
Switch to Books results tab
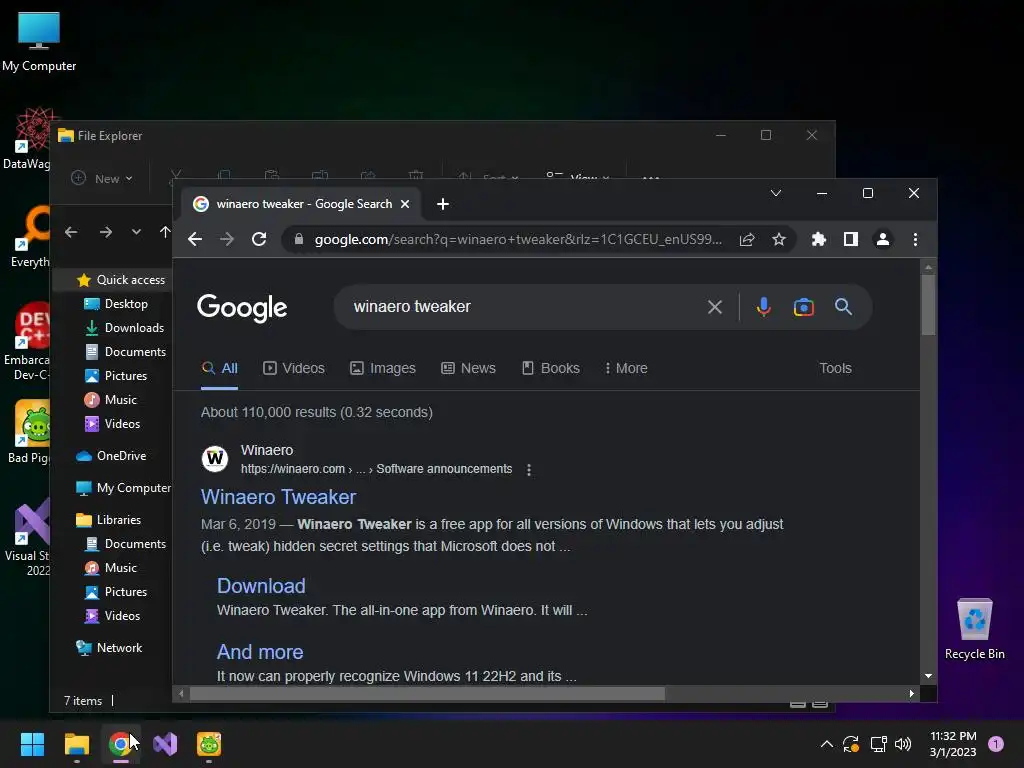click(x=551, y=368)
